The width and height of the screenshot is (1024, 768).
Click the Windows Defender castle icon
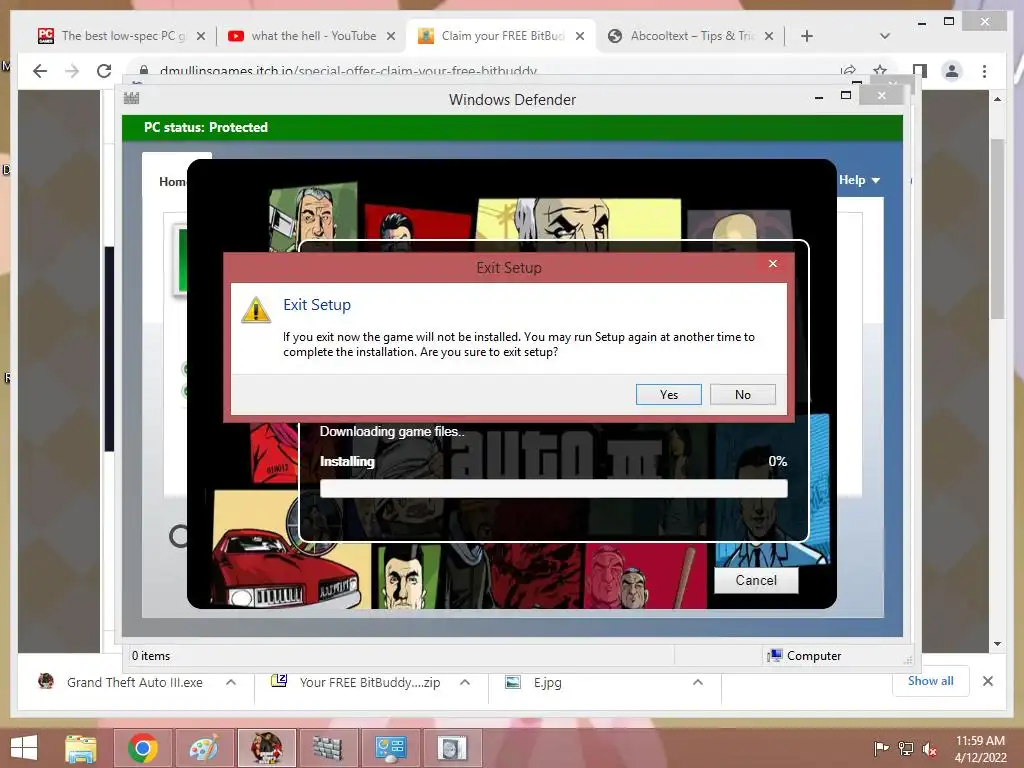[131, 99]
